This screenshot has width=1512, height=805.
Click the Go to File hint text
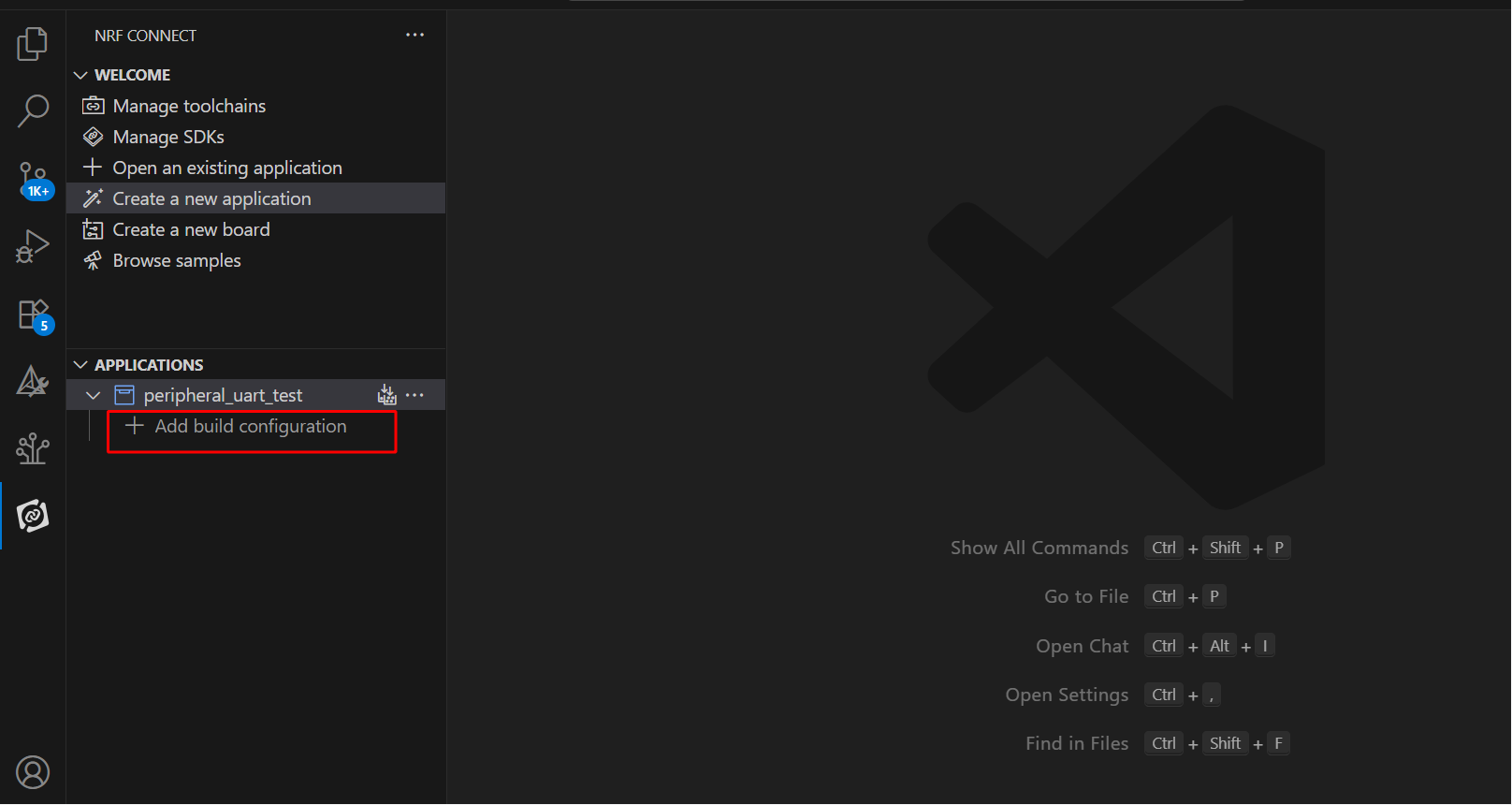1086,596
